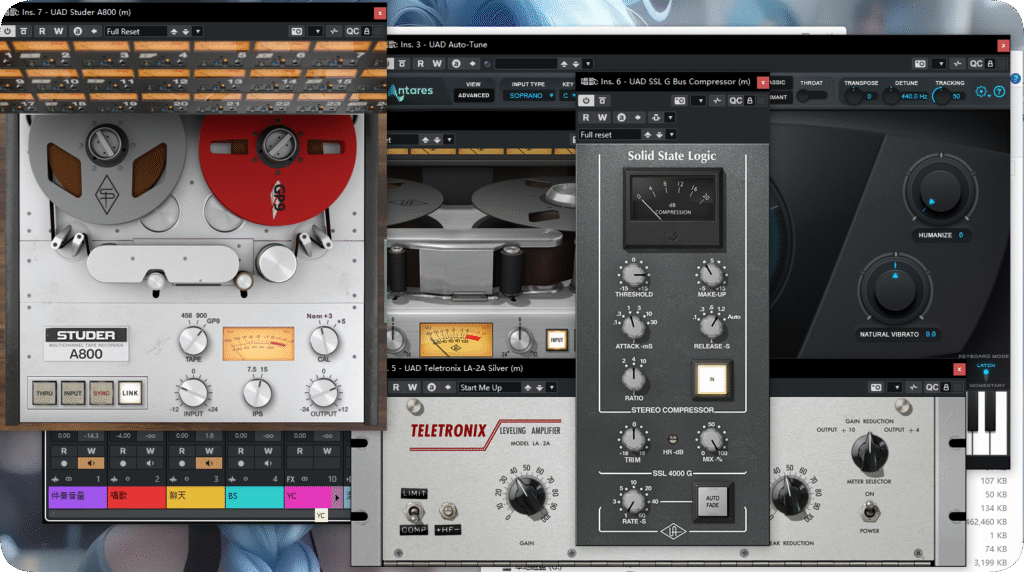This screenshot has height=572, width=1024.
Task: Enable SYNC button on the Studer tape machine
Action: pos(101,393)
